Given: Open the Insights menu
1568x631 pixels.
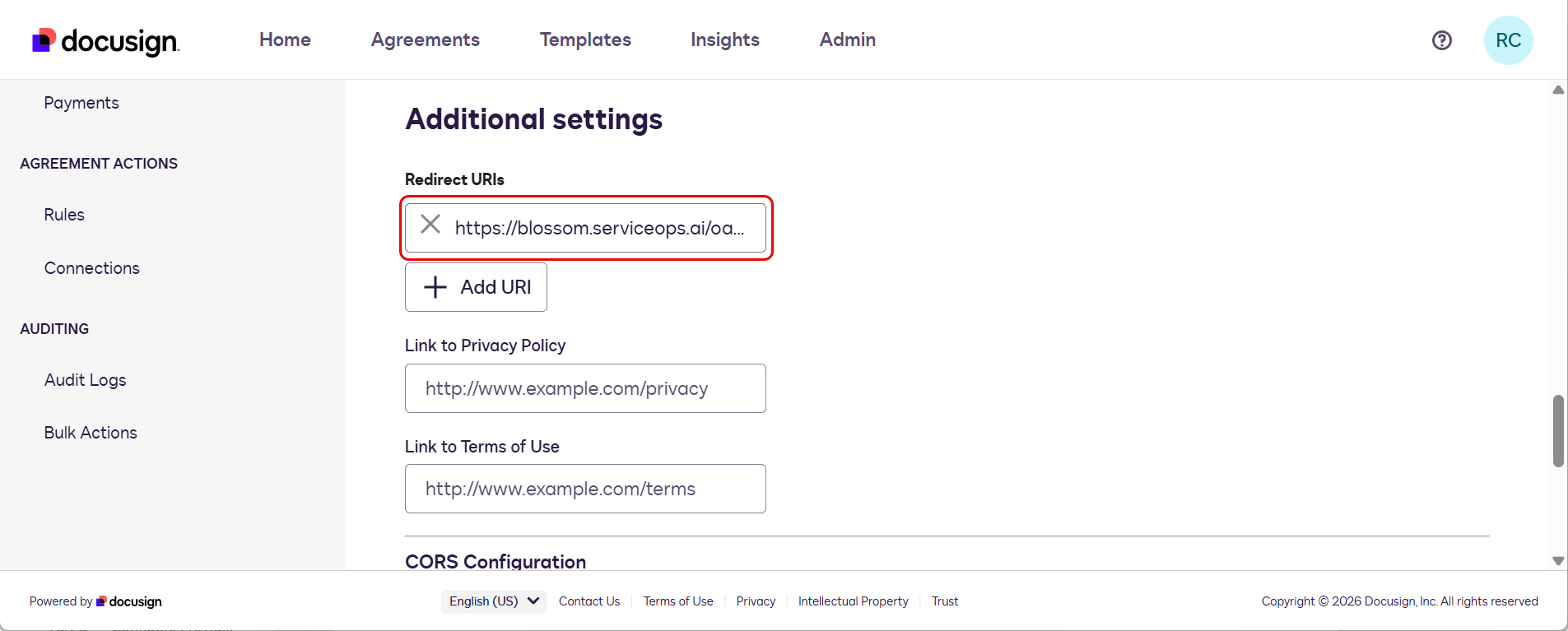Looking at the screenshot, I should tap(724, 39).
